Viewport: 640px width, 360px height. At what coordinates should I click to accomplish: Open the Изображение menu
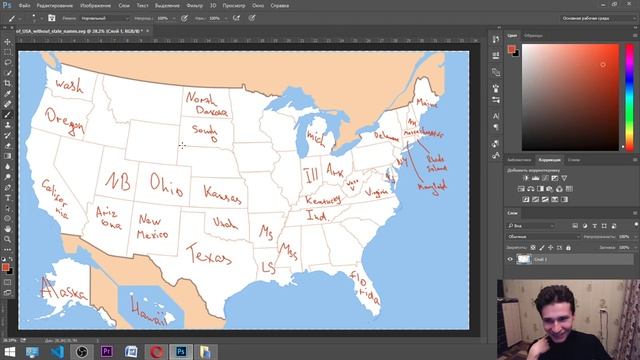coord(96,6)
